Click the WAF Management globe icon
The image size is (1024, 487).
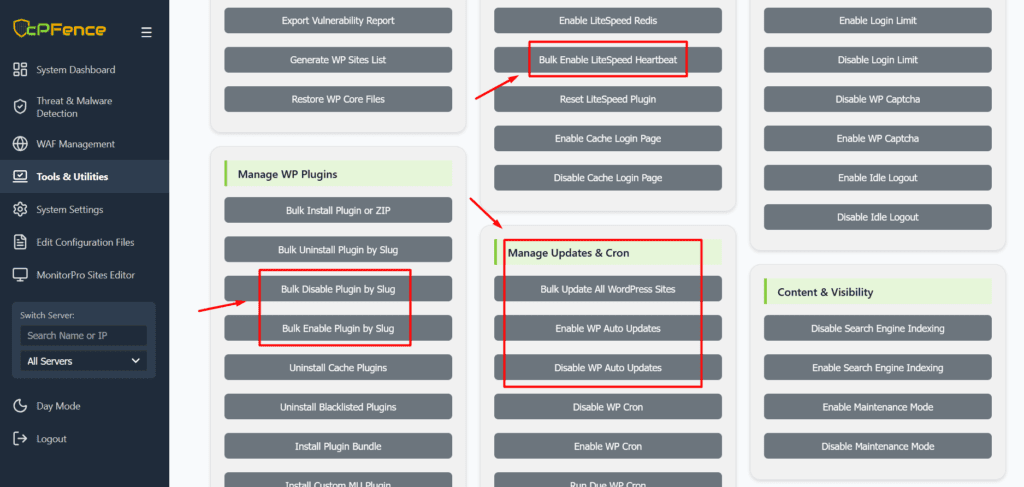point(20,144)
